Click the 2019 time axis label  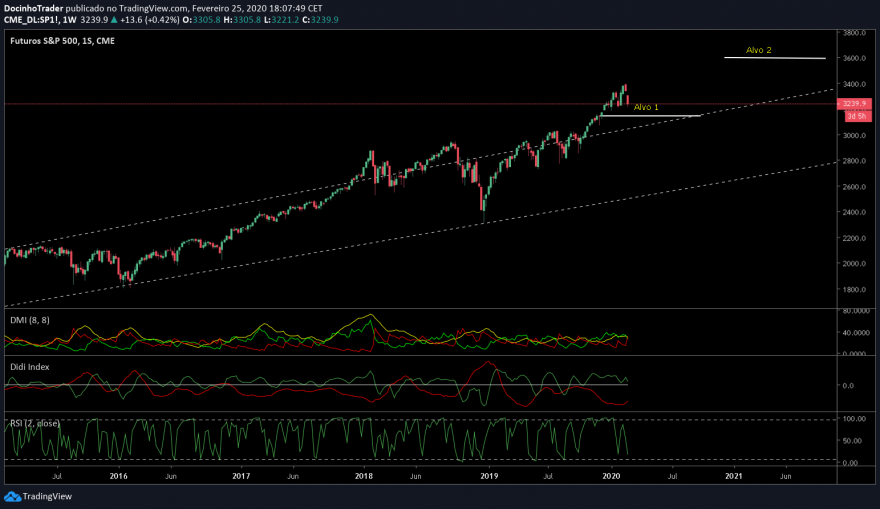(489, 476)
